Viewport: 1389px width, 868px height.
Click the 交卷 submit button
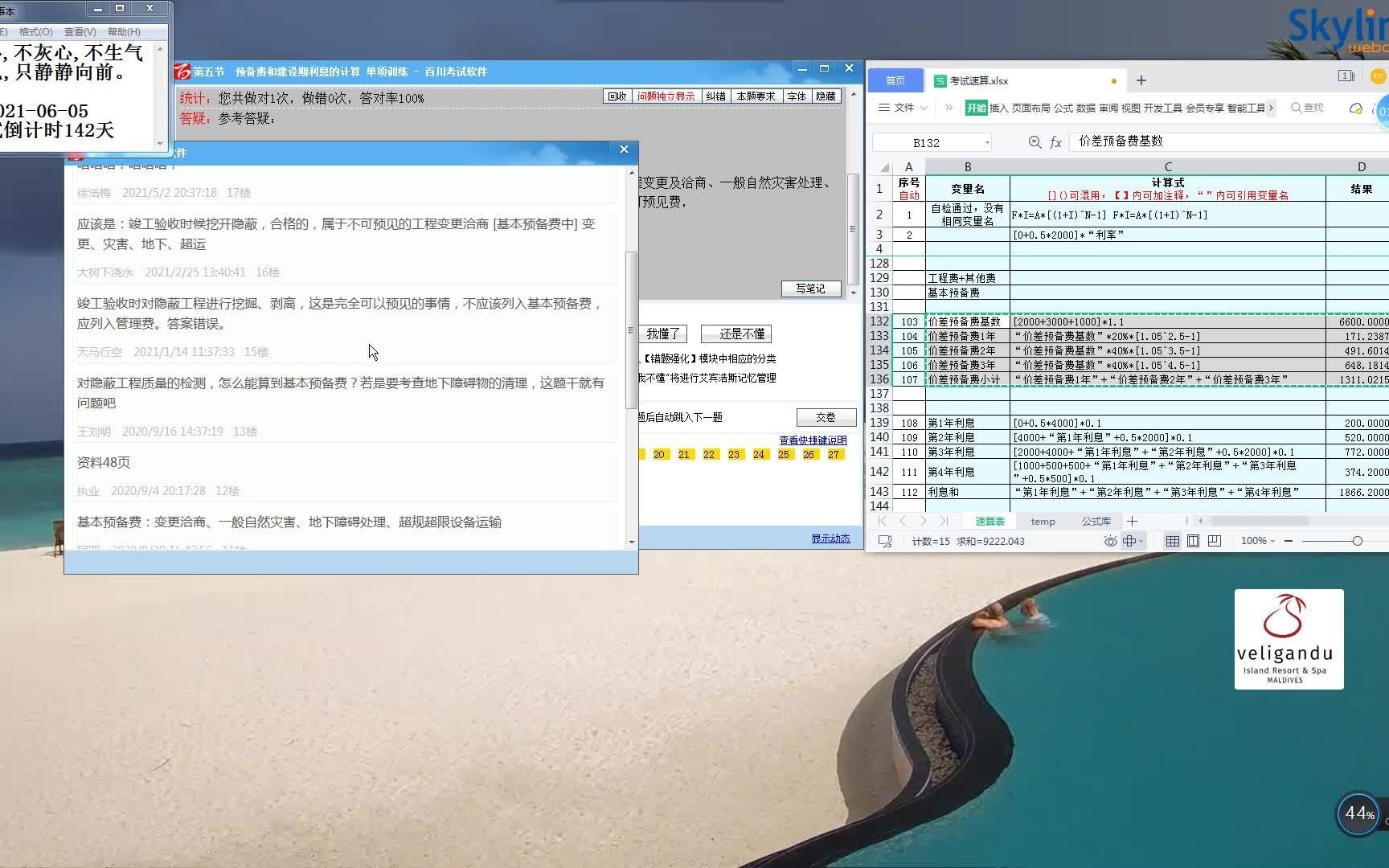[x=826, y=417]
